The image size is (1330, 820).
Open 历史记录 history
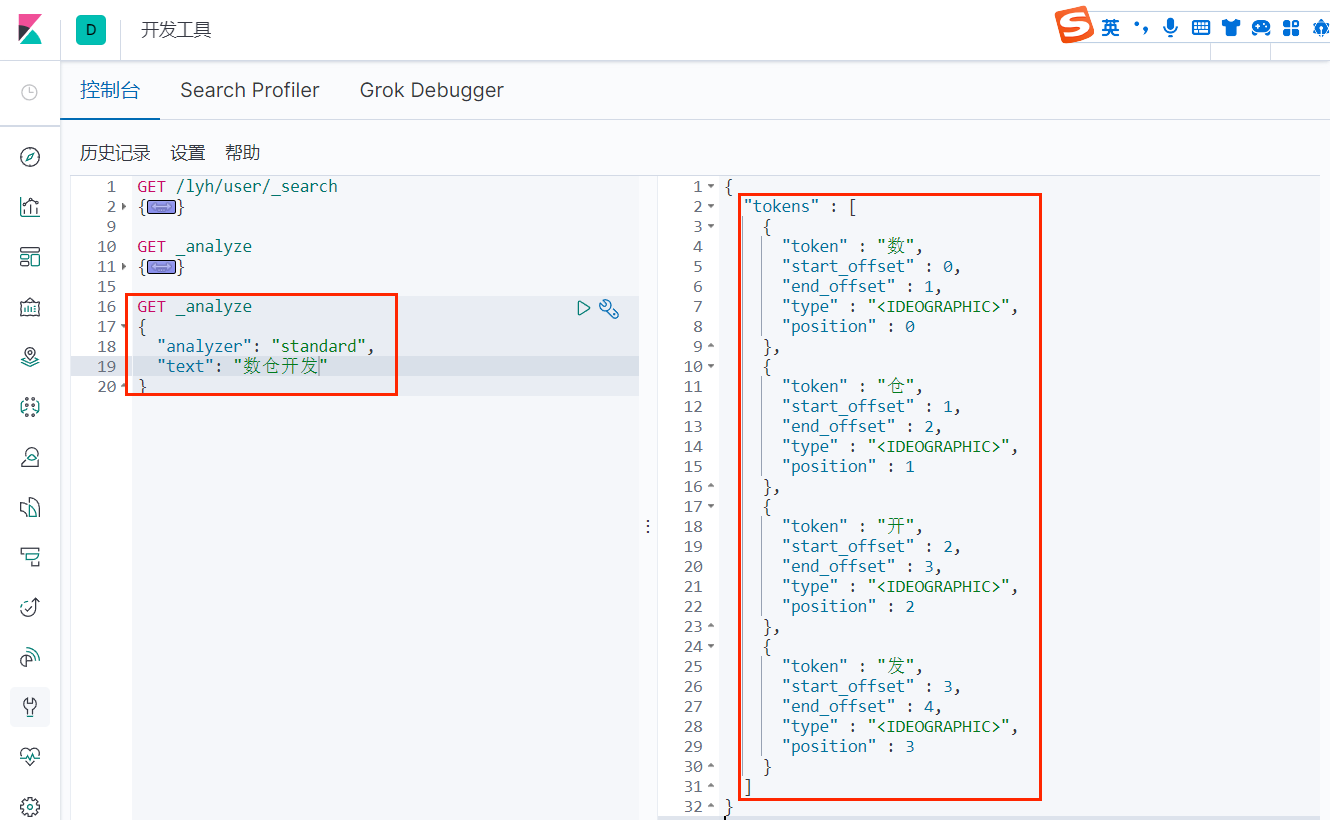click(x=115, y=153)
